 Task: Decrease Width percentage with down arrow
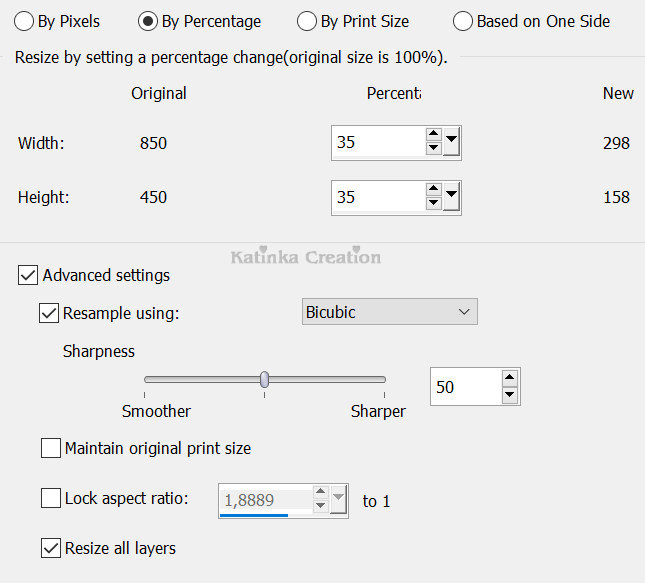click(433, 150)
